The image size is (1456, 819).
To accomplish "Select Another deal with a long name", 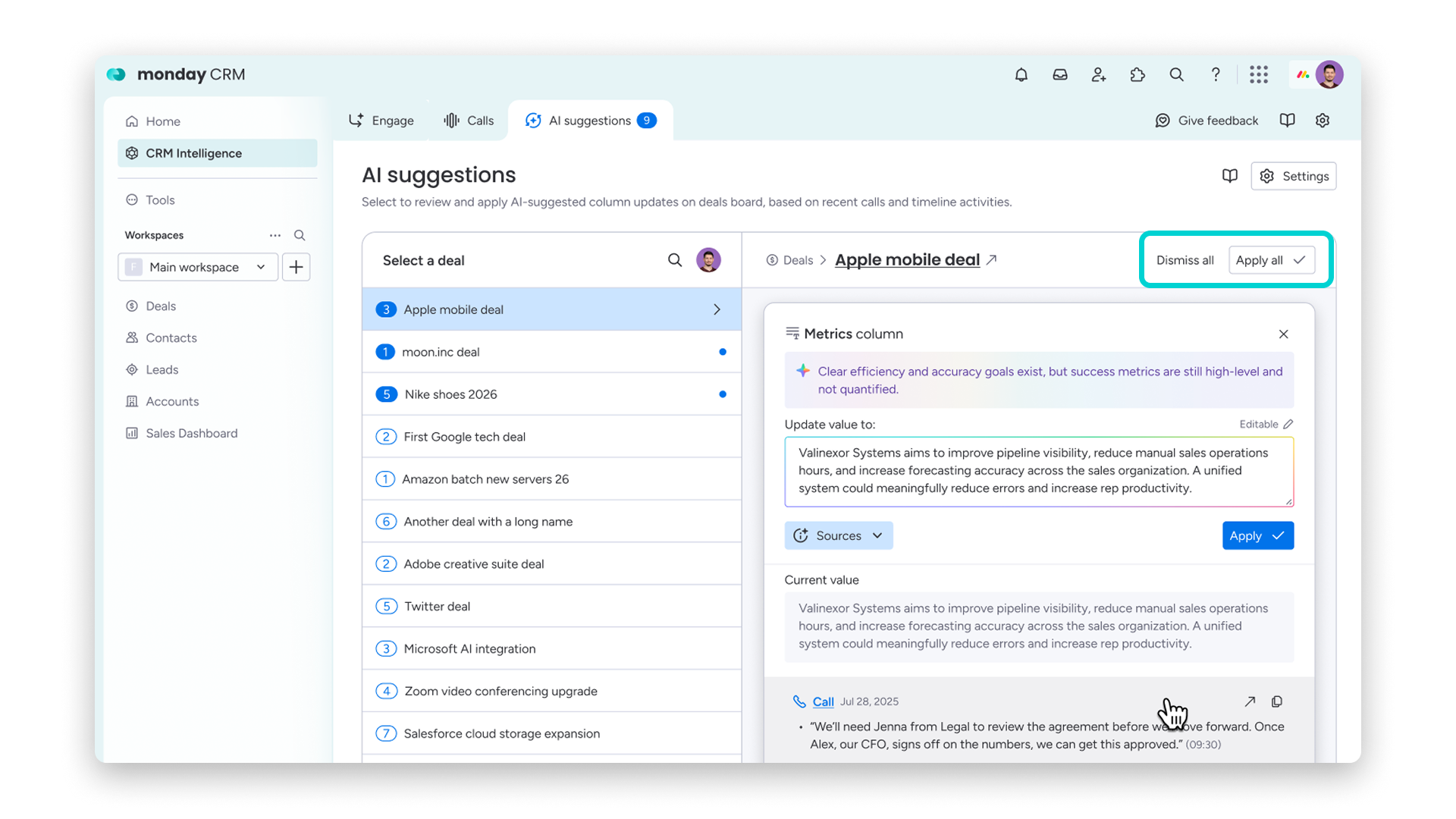I will [x=552, y=522].
